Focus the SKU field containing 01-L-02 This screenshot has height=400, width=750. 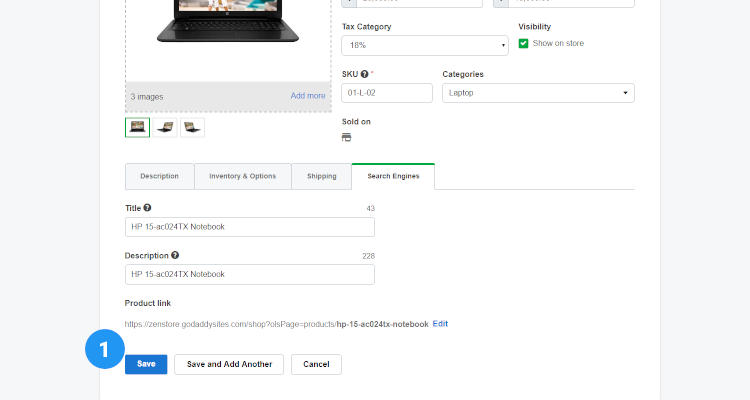[x=387, y=93]
